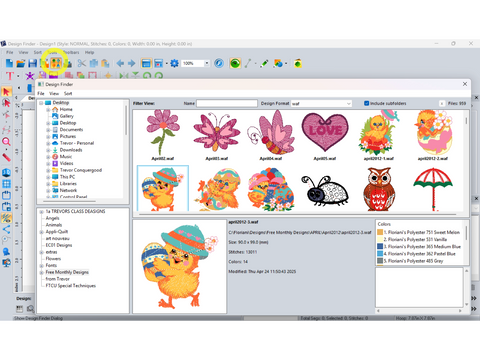Expand the Documents node
The image size is (480, 360).
coord(48,130)
